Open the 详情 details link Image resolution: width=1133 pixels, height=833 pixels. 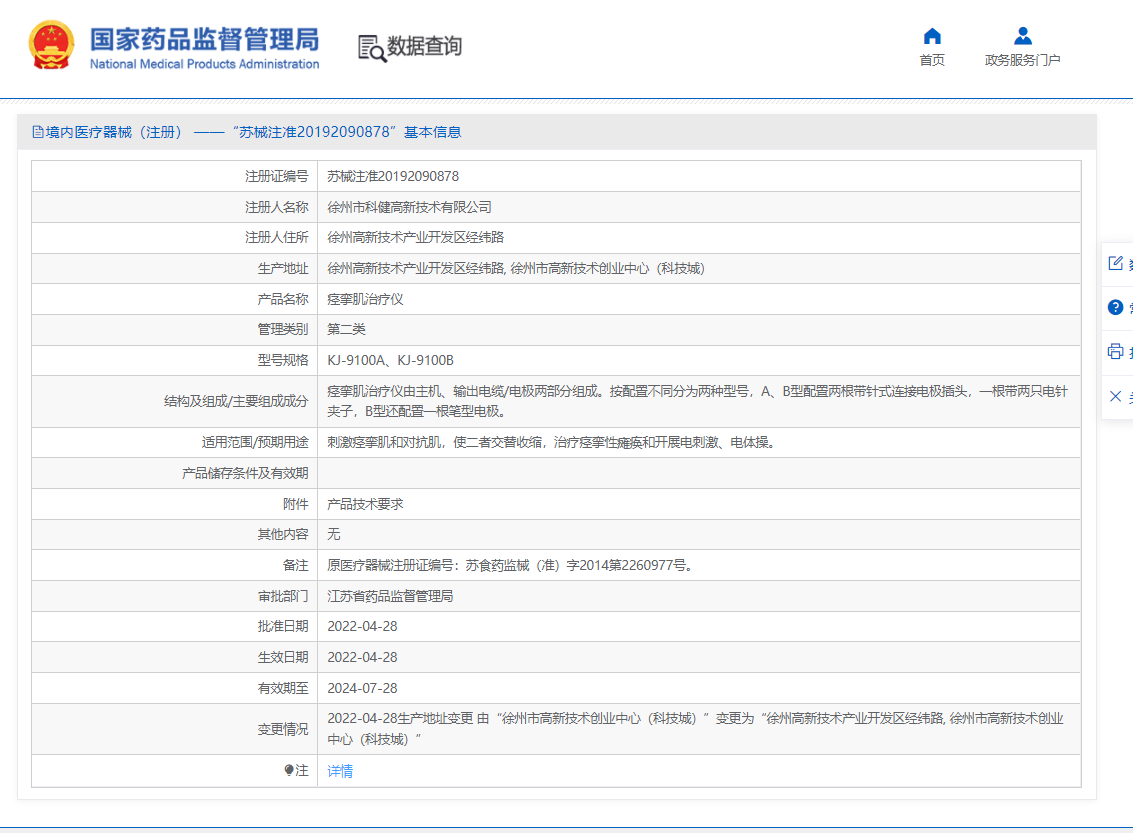click(340, 772)
